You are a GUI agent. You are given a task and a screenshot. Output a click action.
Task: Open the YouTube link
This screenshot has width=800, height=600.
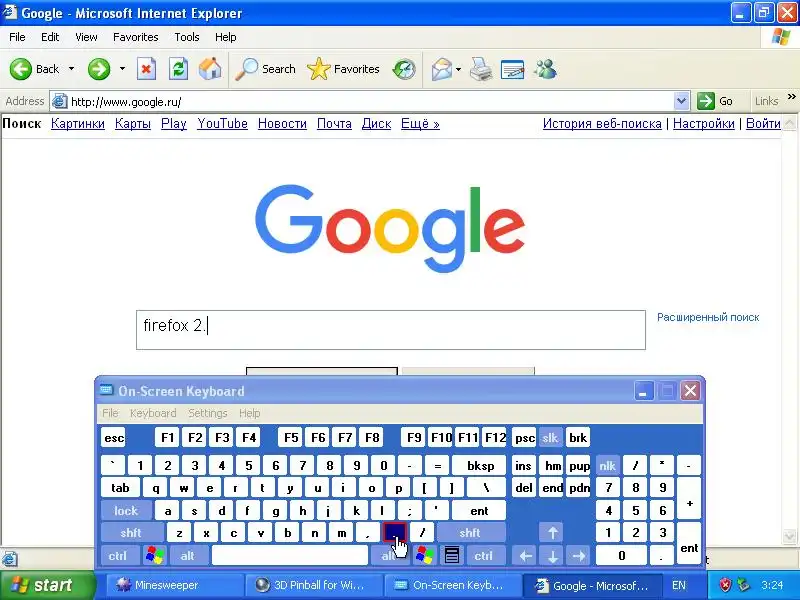tap(222, 123)
